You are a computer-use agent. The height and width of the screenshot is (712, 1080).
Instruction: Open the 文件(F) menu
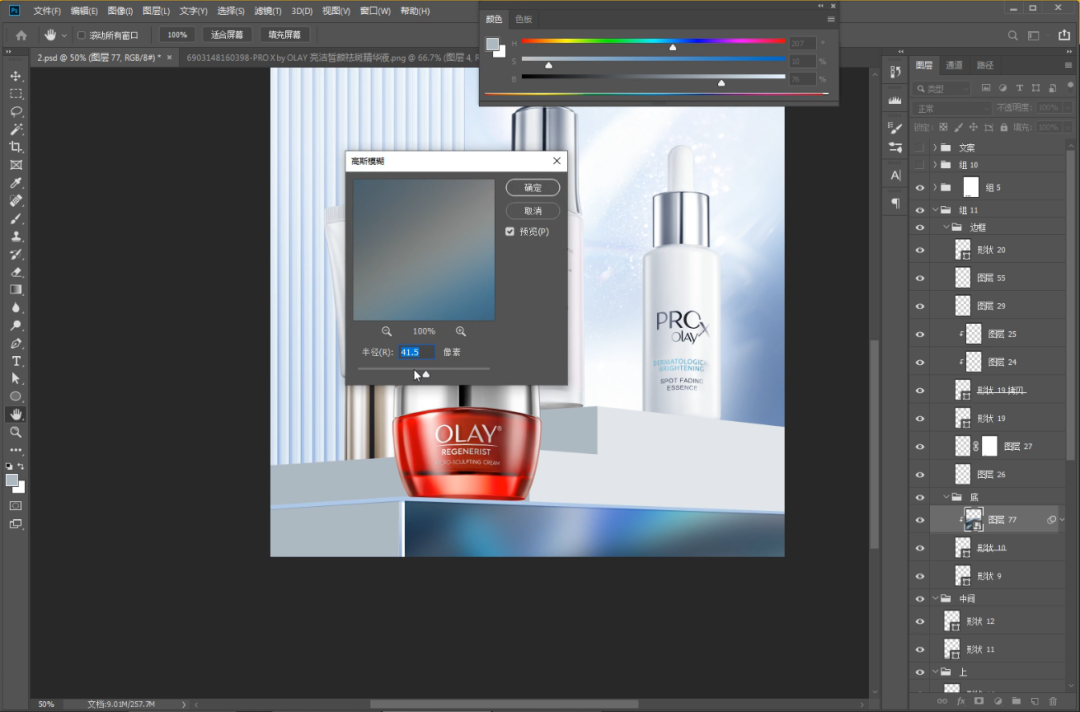click(x=47, y=11)
